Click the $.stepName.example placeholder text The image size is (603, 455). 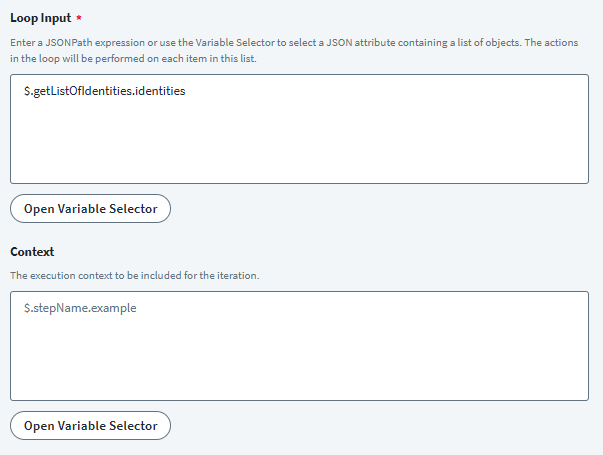click(80, 308)
